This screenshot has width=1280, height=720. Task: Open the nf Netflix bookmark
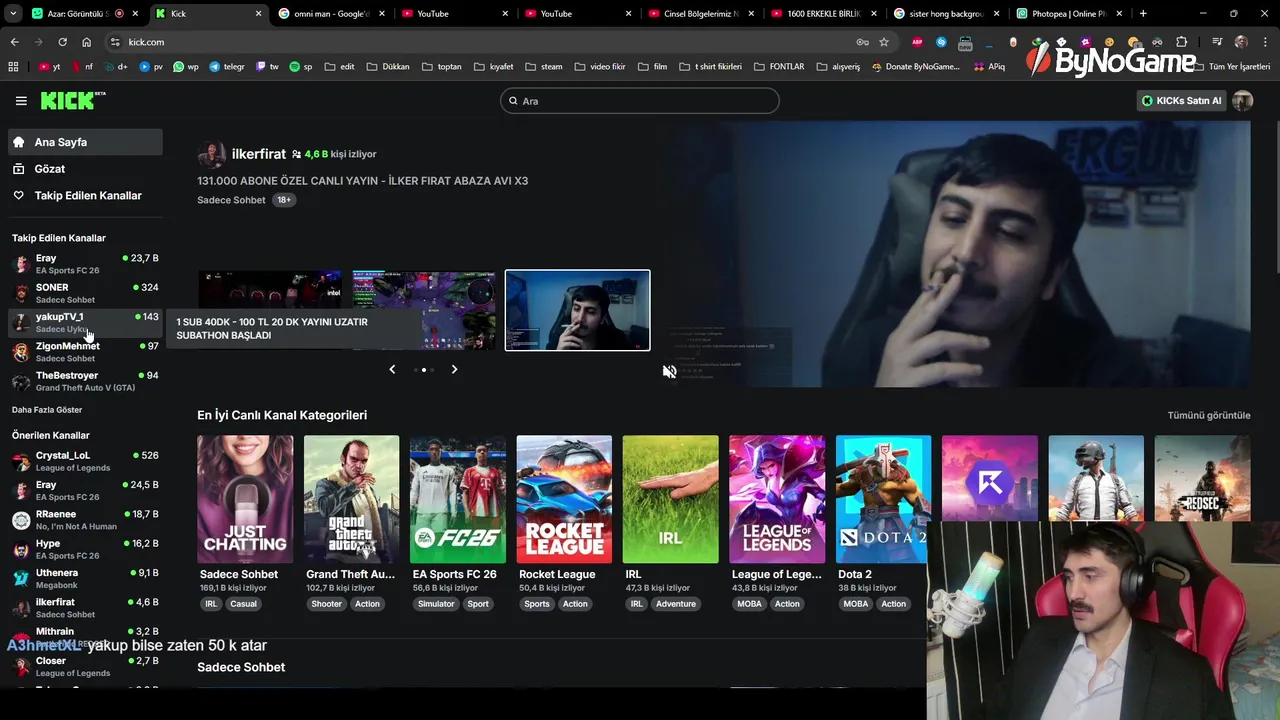(x=83, y=67)
